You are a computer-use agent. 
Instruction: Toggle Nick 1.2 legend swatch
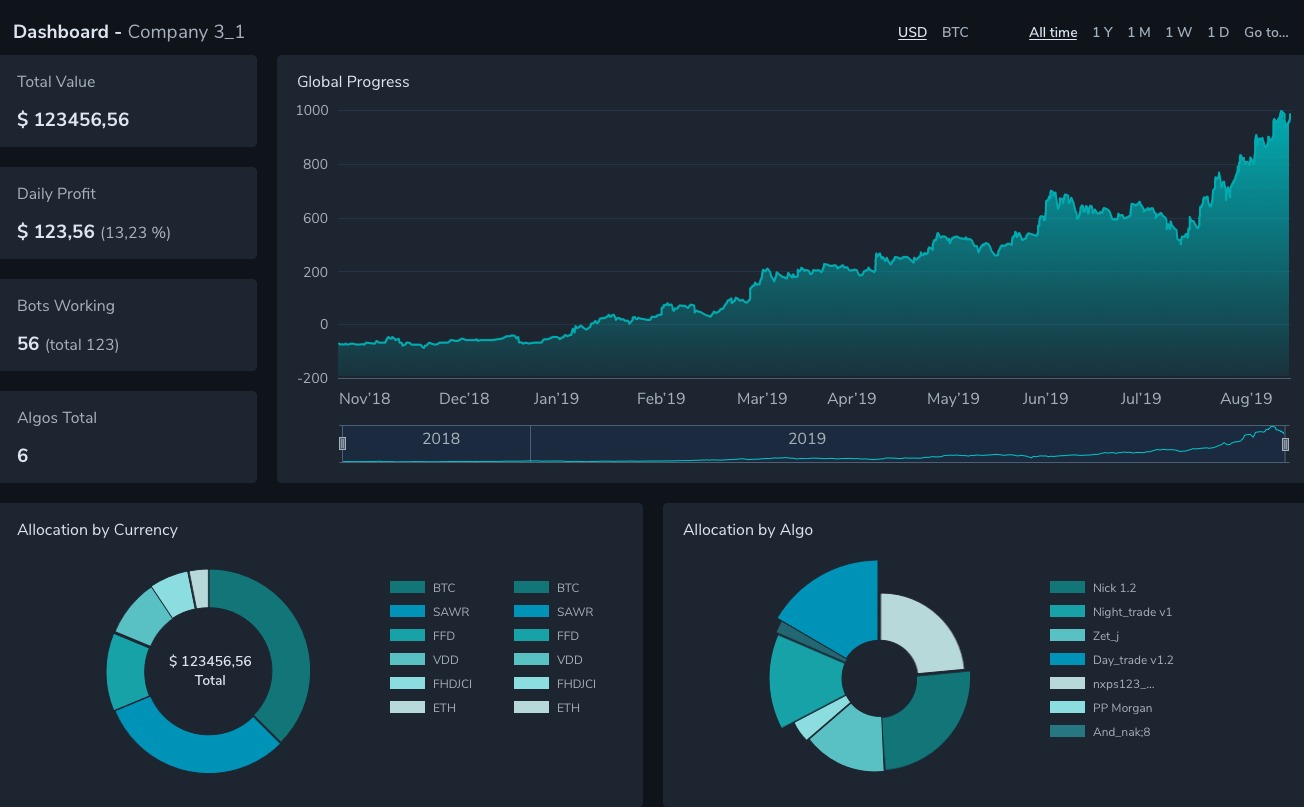1067,588
